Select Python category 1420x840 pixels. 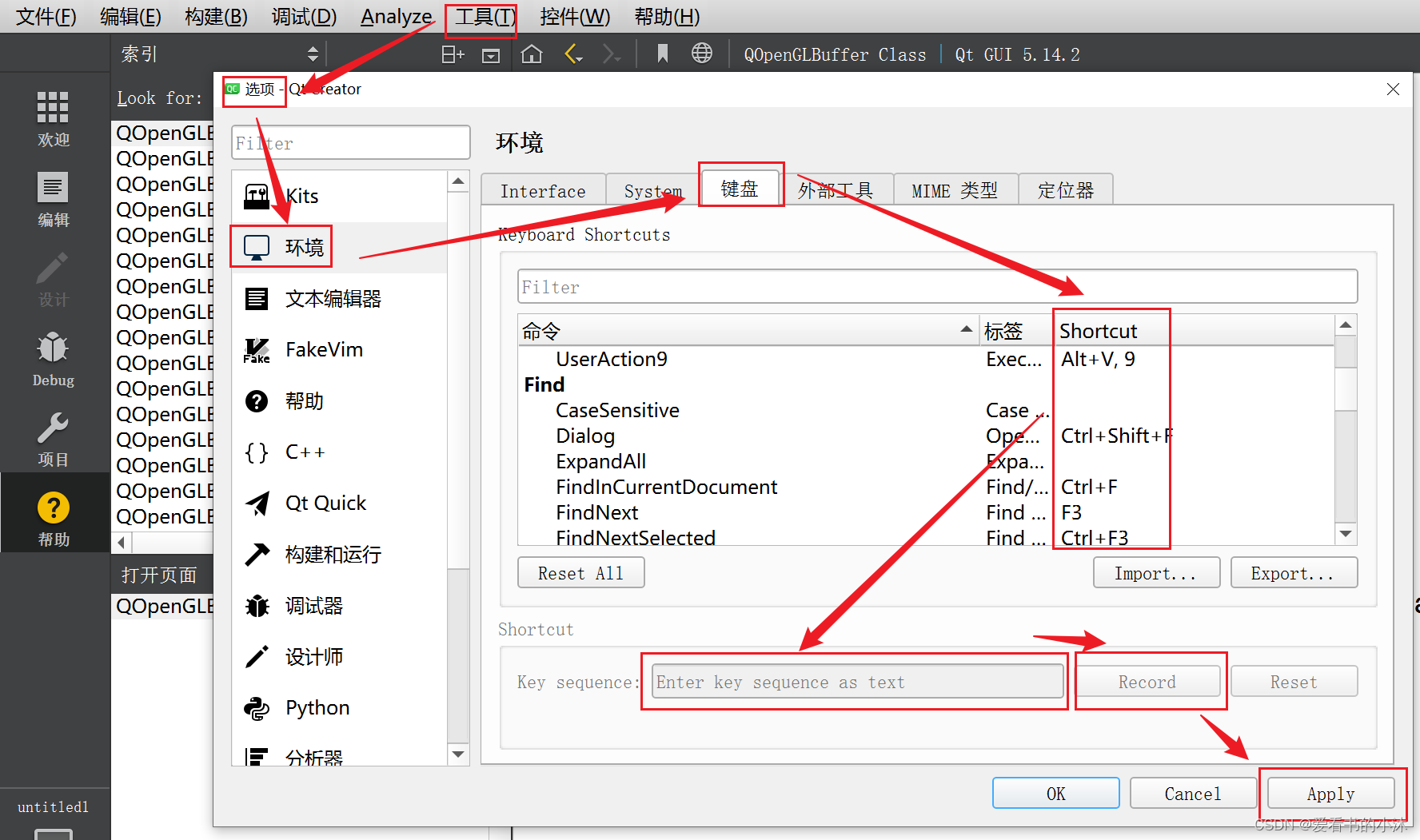(339, 707)
